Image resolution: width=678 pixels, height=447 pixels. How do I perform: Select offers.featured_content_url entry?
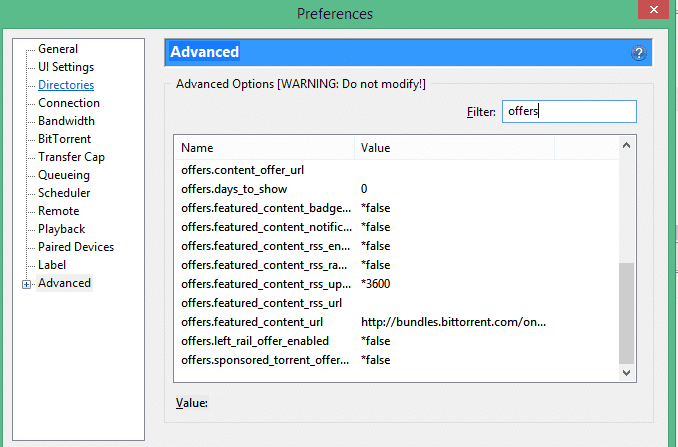point(252,322)
